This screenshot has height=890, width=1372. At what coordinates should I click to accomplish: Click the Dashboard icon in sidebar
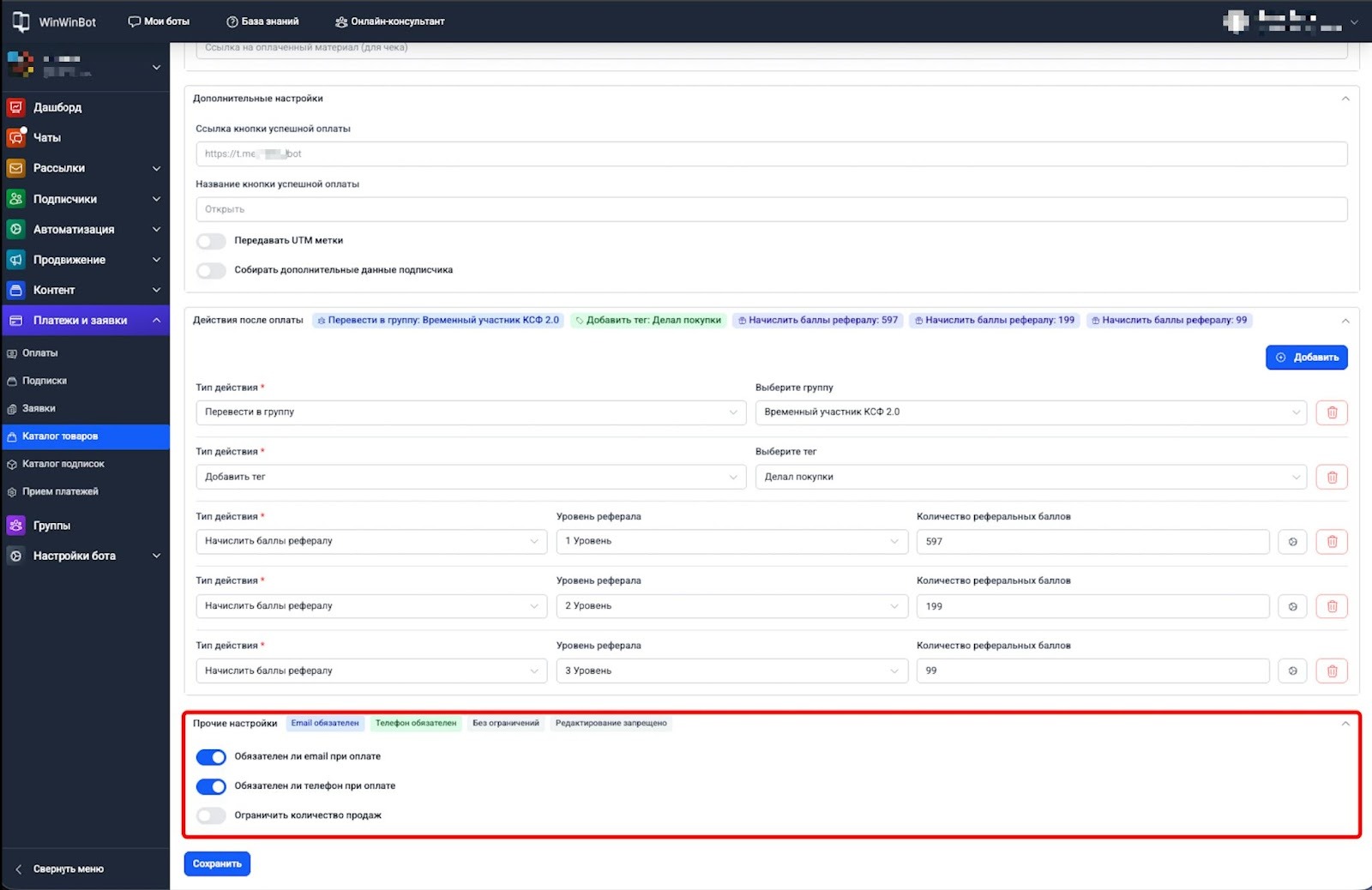(x=15, y=107)
